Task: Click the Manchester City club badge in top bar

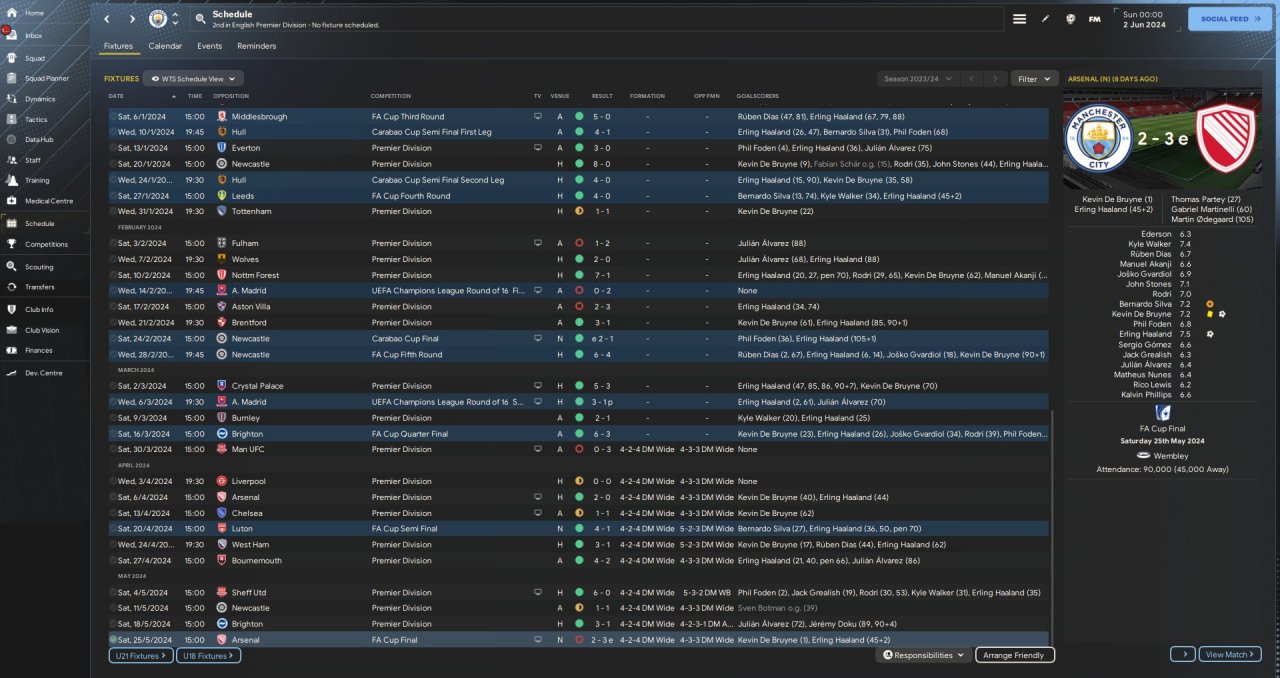Action: click(x=158, y=19)
